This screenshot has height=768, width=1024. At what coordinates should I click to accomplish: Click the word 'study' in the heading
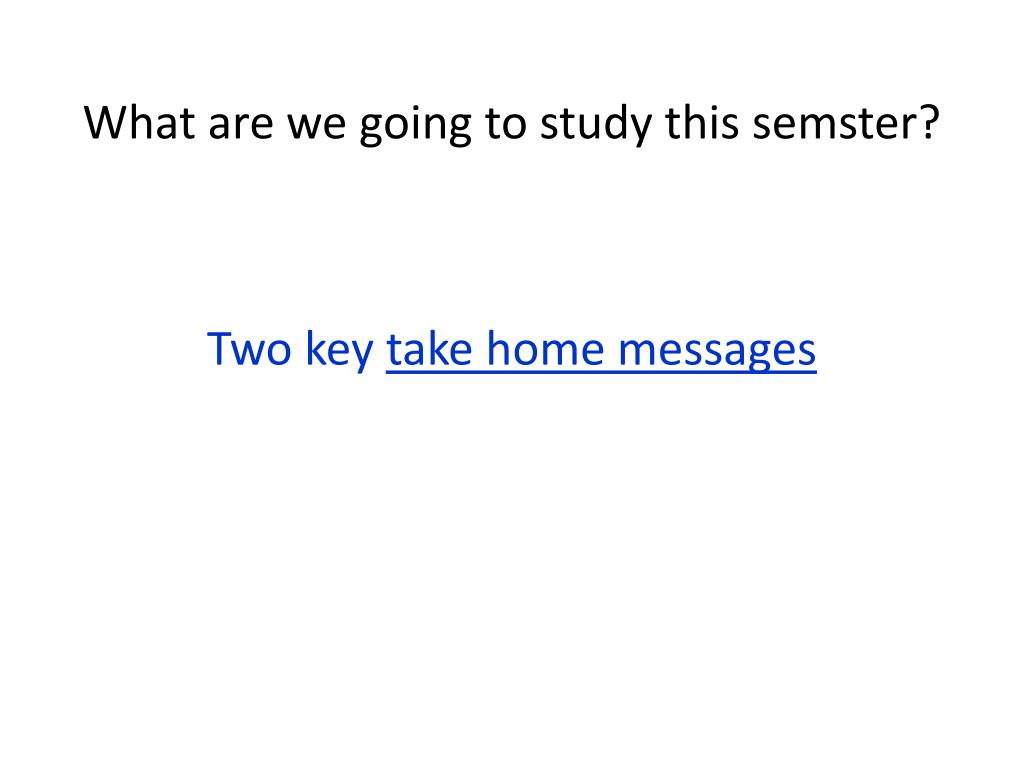coord(596,124)
